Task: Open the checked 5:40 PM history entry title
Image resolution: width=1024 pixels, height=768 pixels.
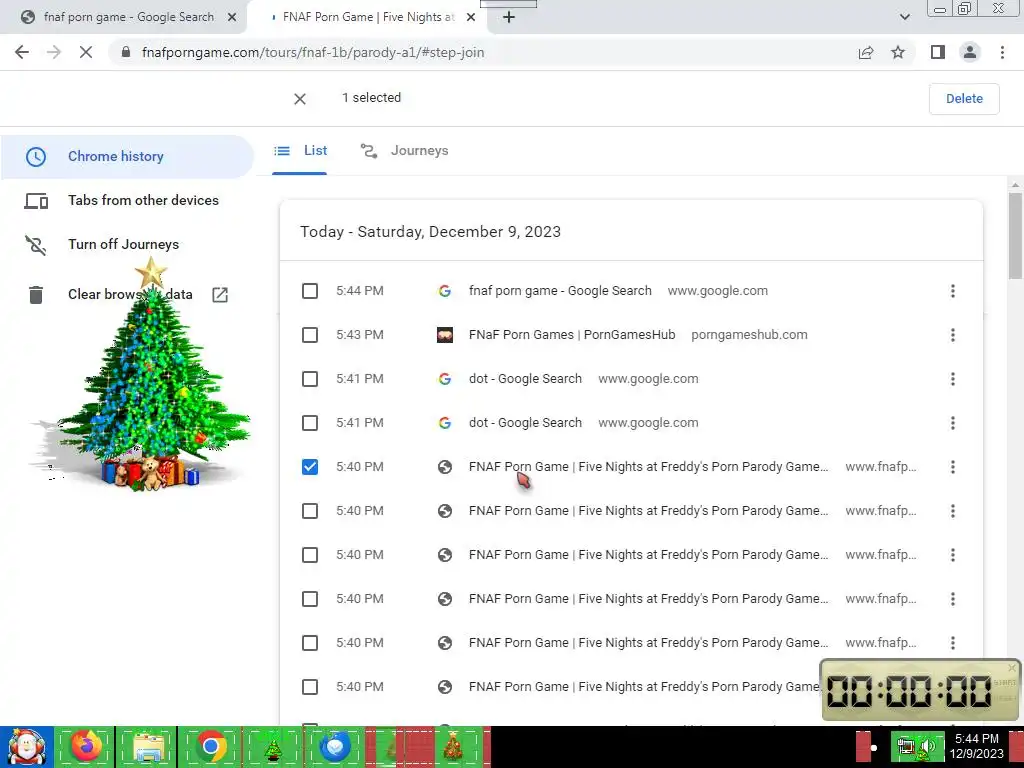Action: click(x=648, y=467)
